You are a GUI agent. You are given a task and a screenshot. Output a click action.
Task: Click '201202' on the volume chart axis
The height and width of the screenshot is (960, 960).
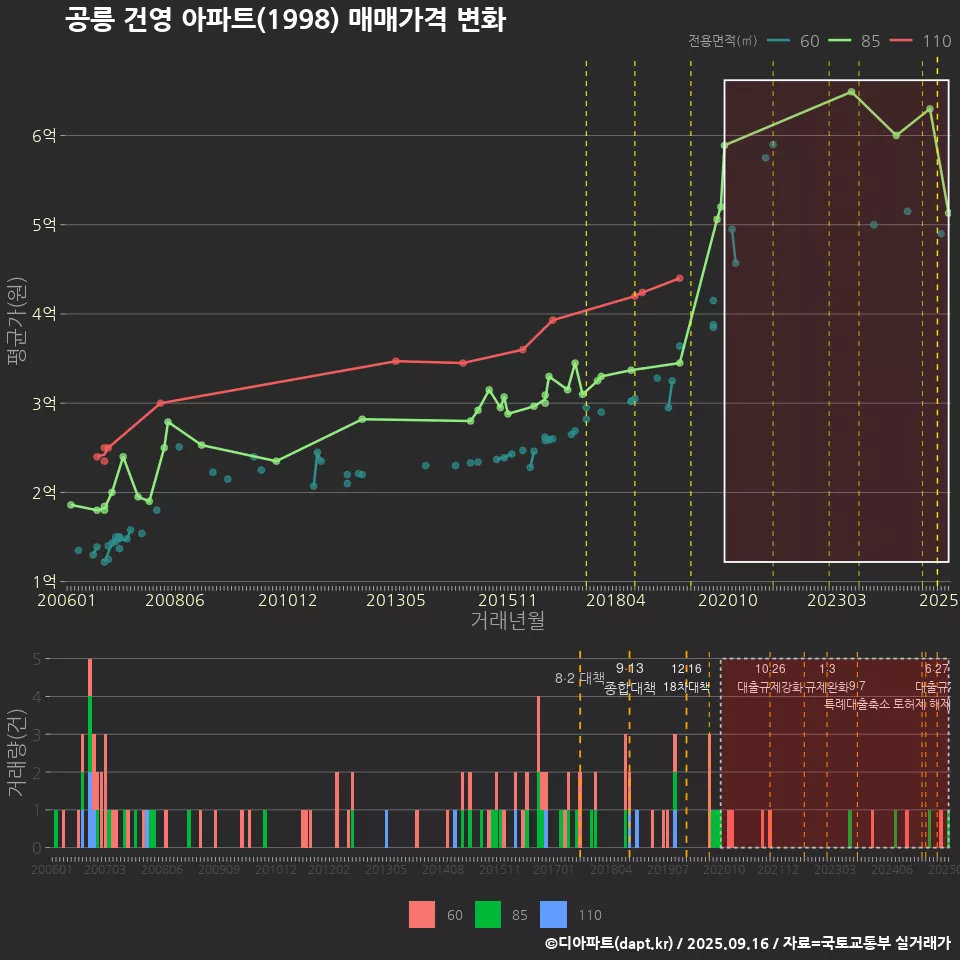pos(329,869)
